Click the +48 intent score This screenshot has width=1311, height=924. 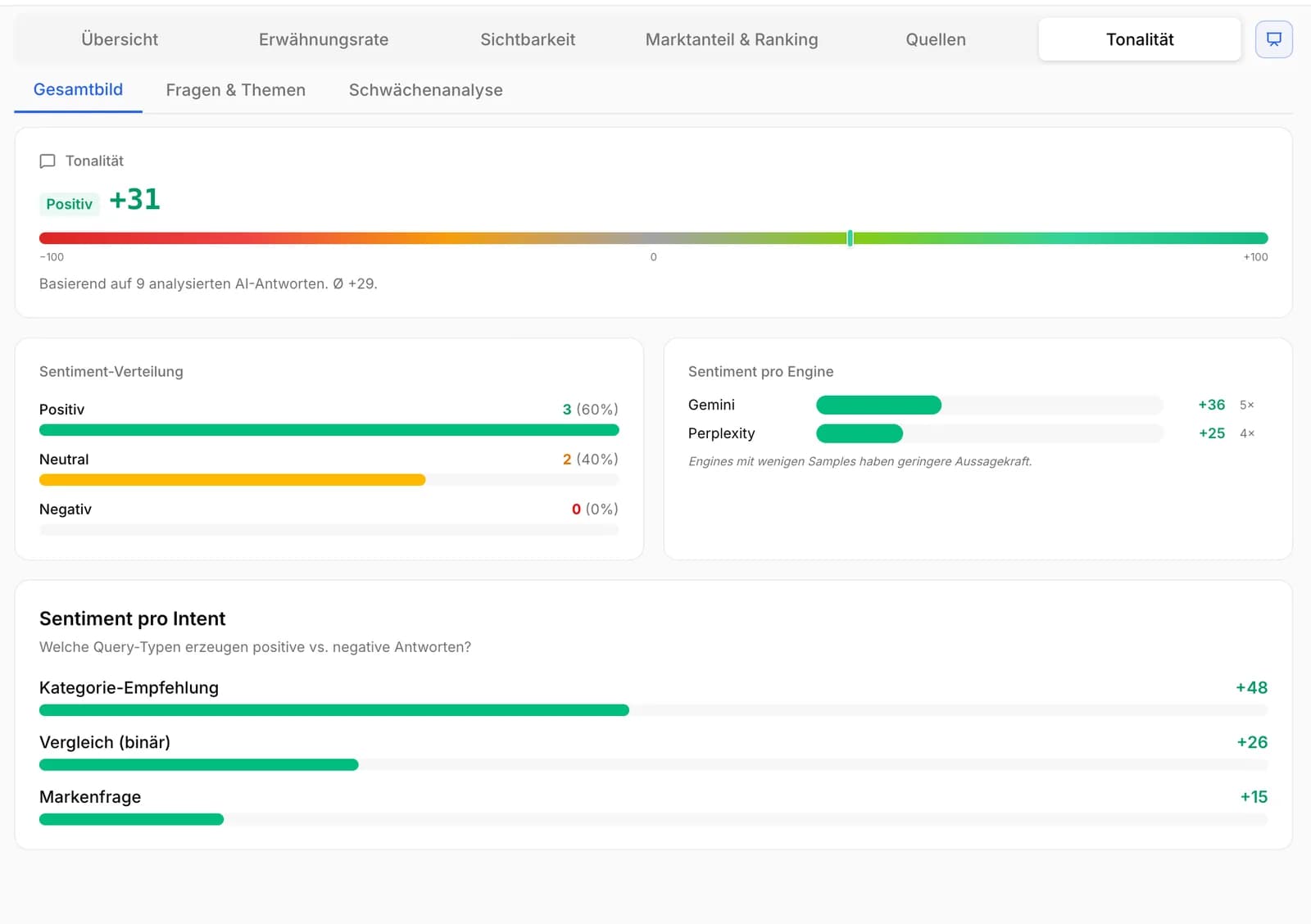click(1251, 688)
